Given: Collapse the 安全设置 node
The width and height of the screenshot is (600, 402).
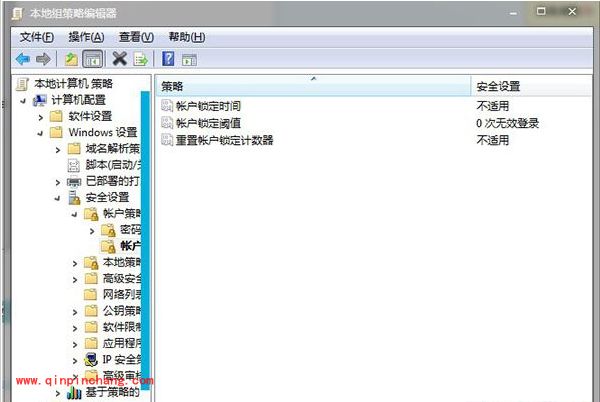Looking at the screenshot, I should (58, 198).
